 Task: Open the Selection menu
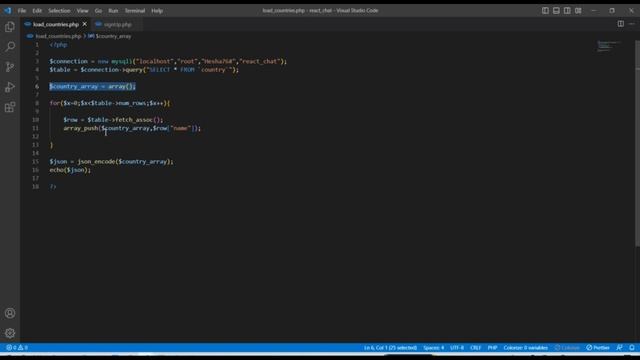(x=59, y=11)
